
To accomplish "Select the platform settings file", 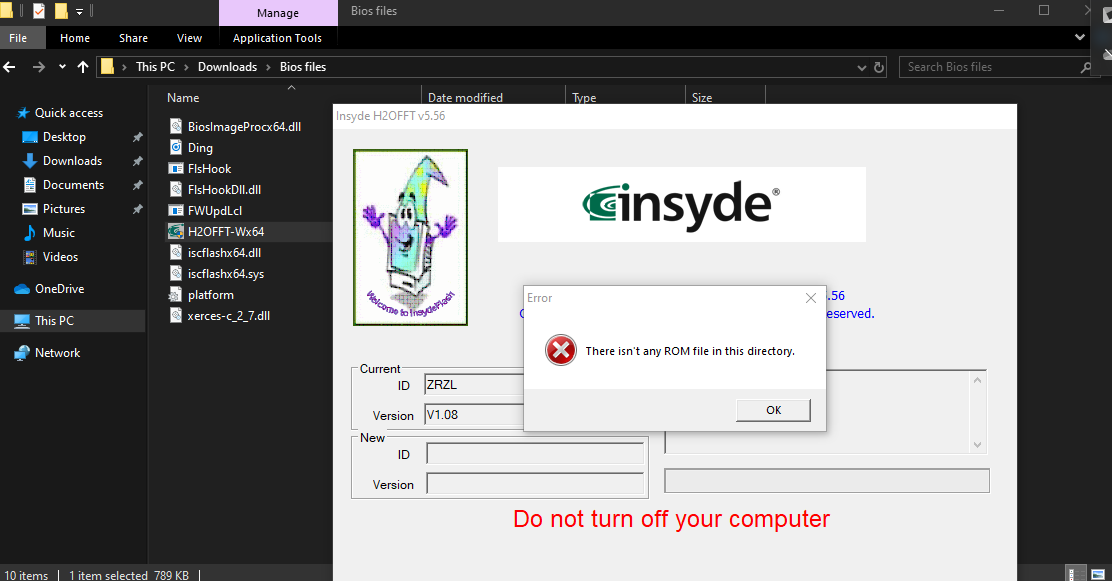I will [211, 294].
